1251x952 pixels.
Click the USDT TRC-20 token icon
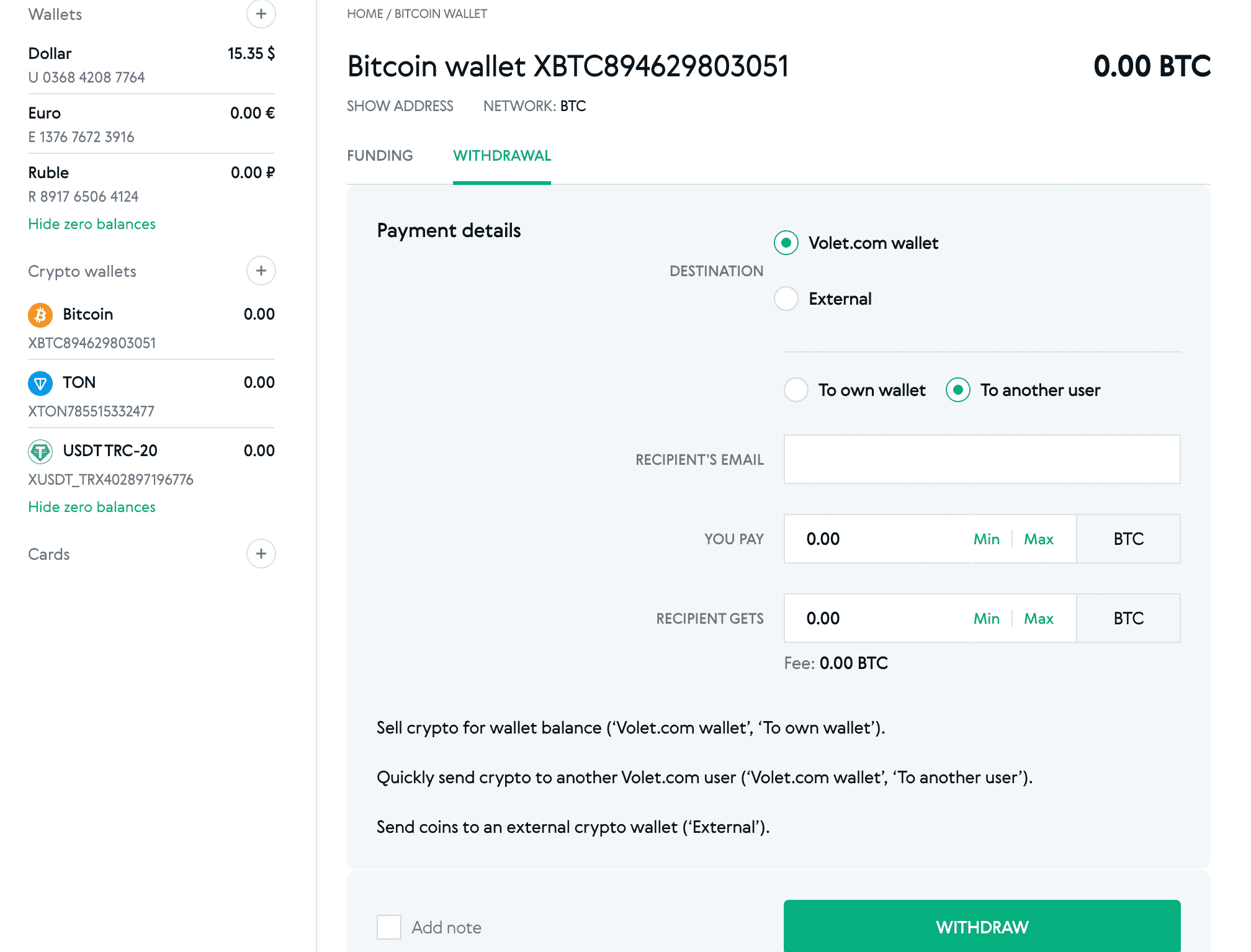coord(40,452)
